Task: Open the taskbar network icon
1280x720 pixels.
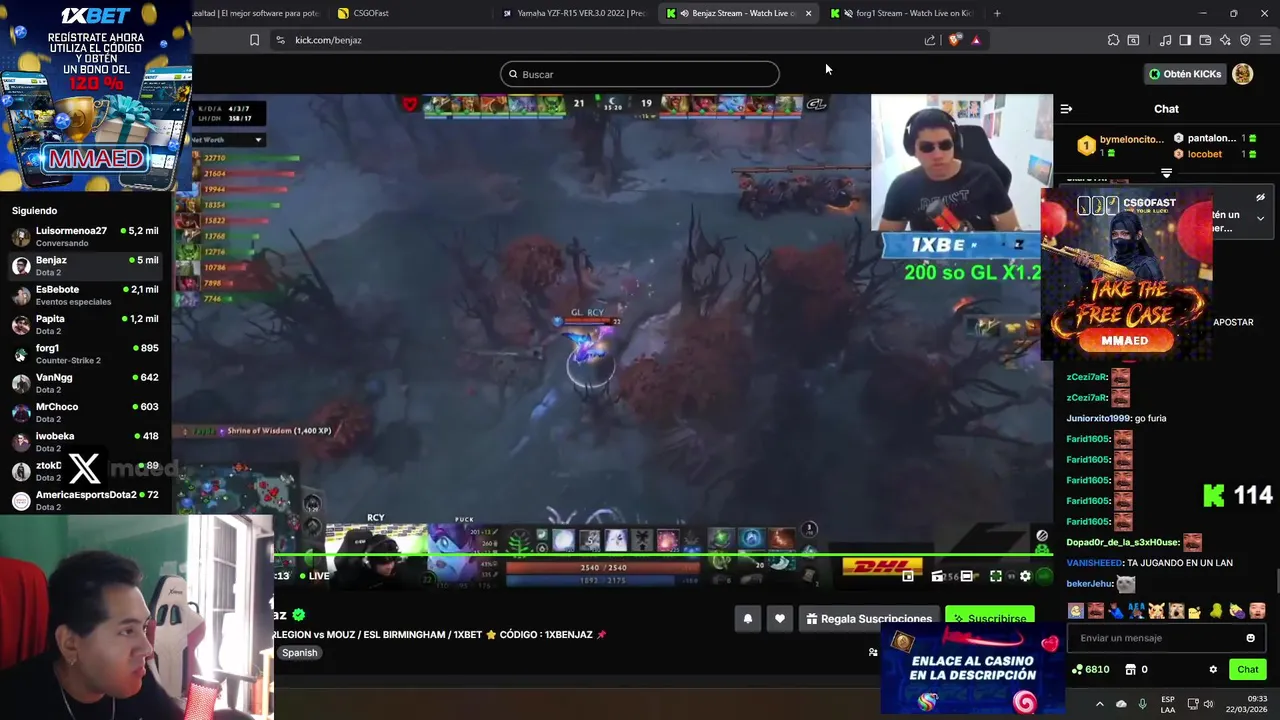Action: point(1192,704)
